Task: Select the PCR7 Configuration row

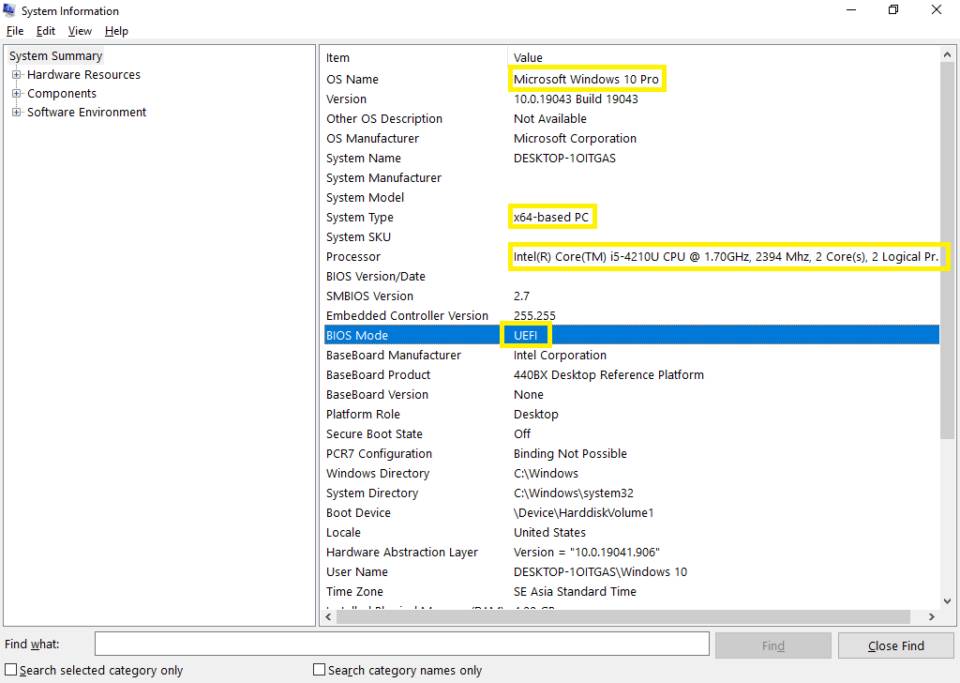Action: [631, 453]
